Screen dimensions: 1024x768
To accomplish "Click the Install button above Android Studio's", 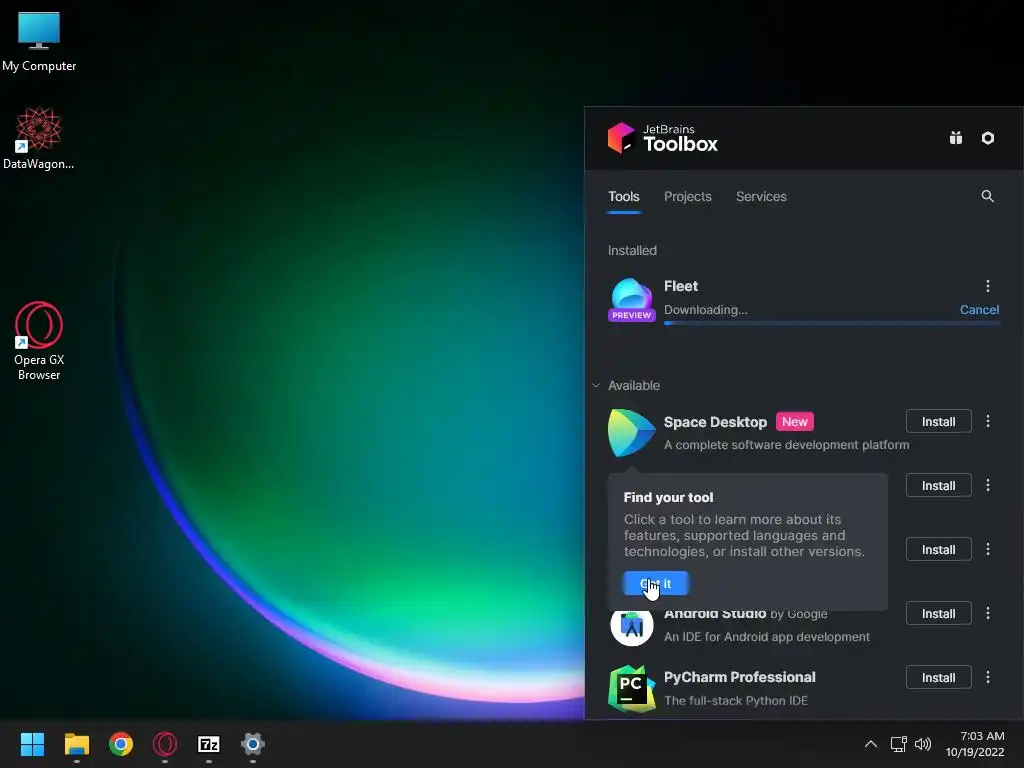I will click(938, 549).
